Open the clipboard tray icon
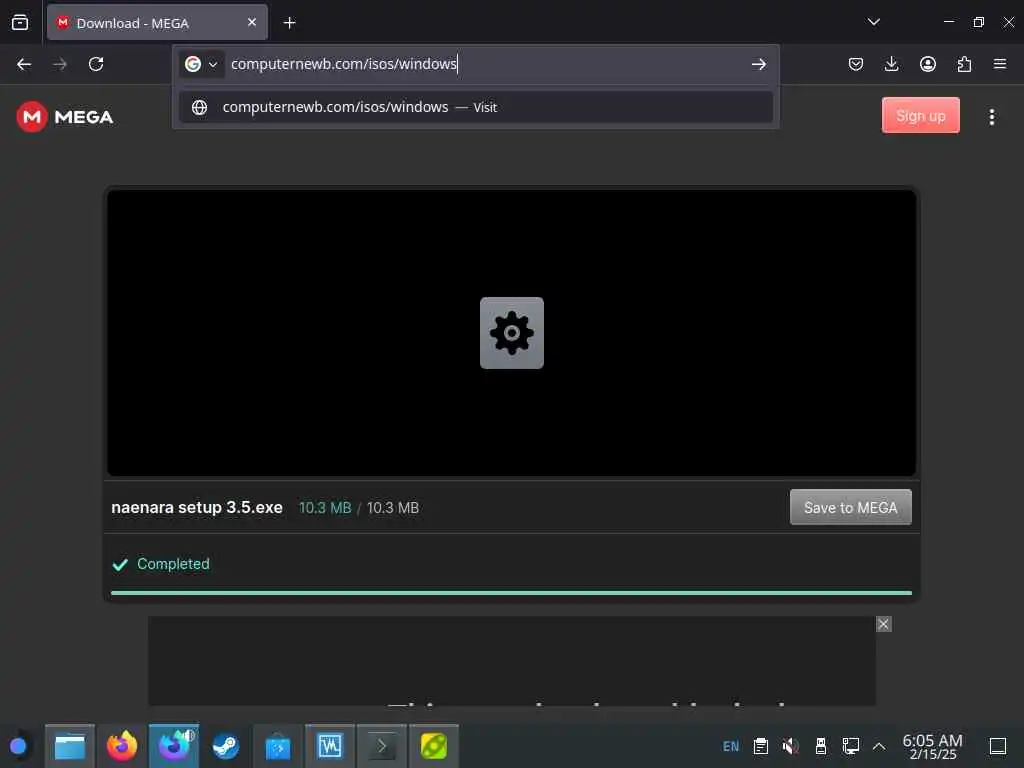 [x=761, y=746]
